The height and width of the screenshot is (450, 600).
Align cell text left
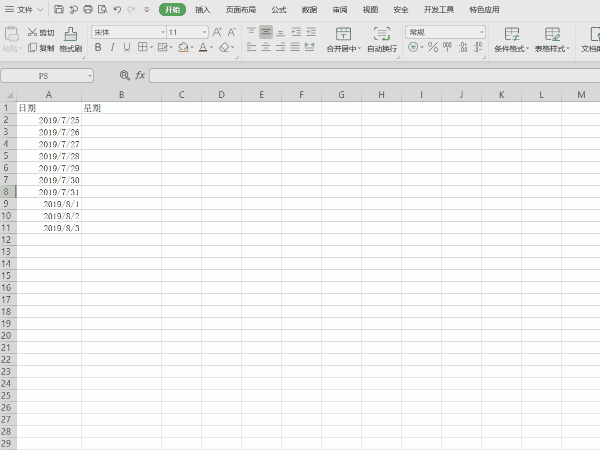251,47
